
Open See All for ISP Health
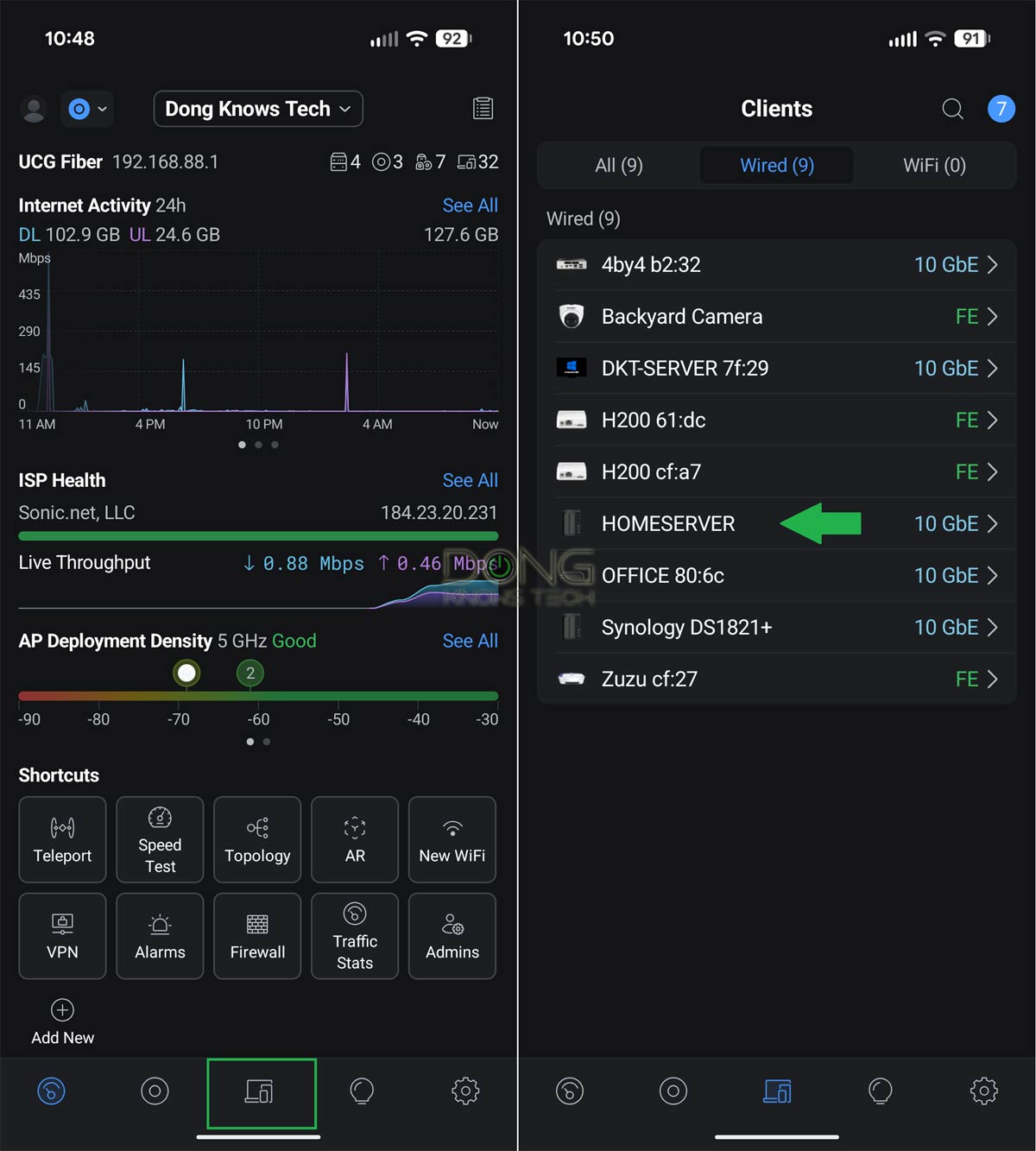[470, 480]
